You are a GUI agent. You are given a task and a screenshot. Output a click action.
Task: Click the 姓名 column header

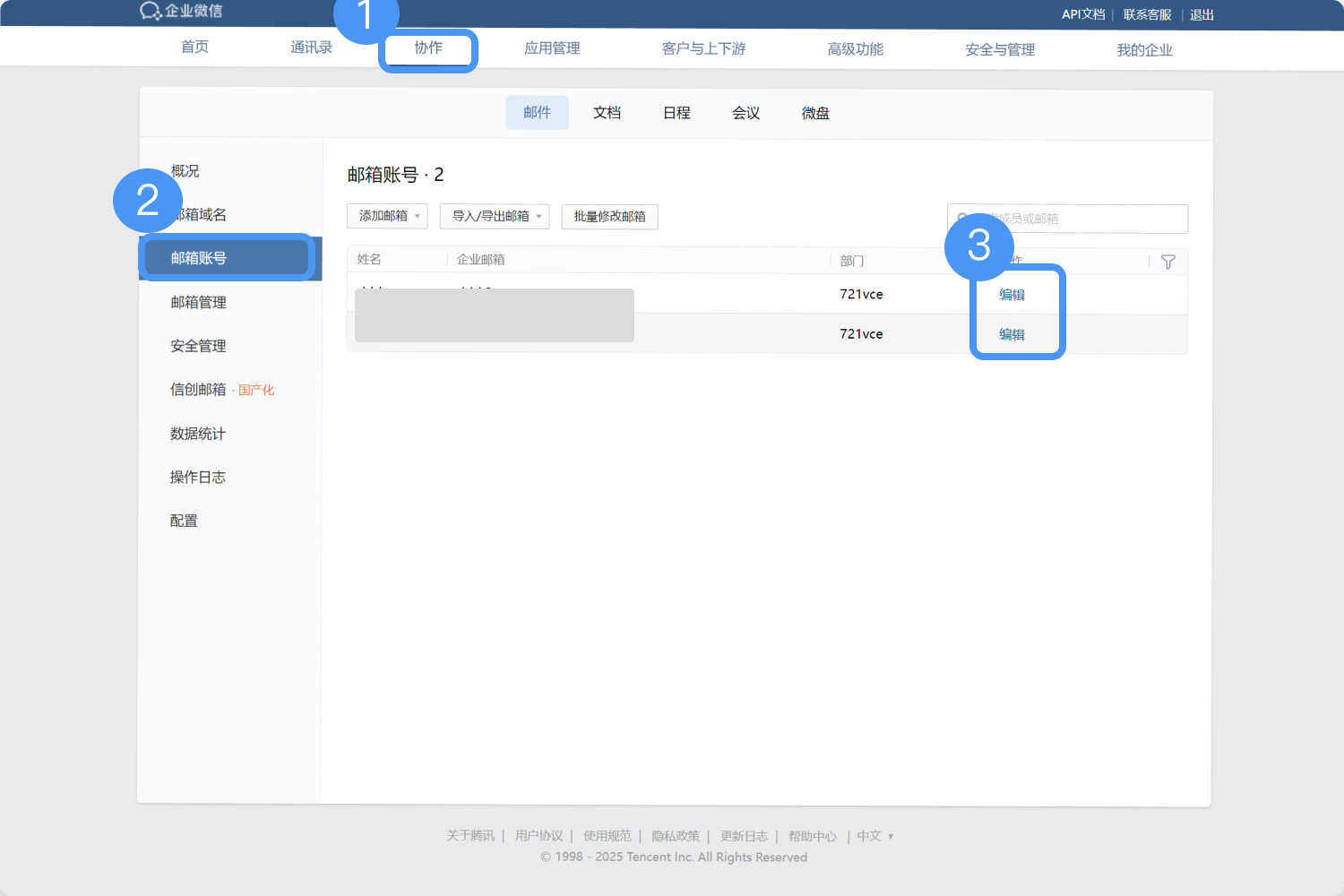[369, 259]
